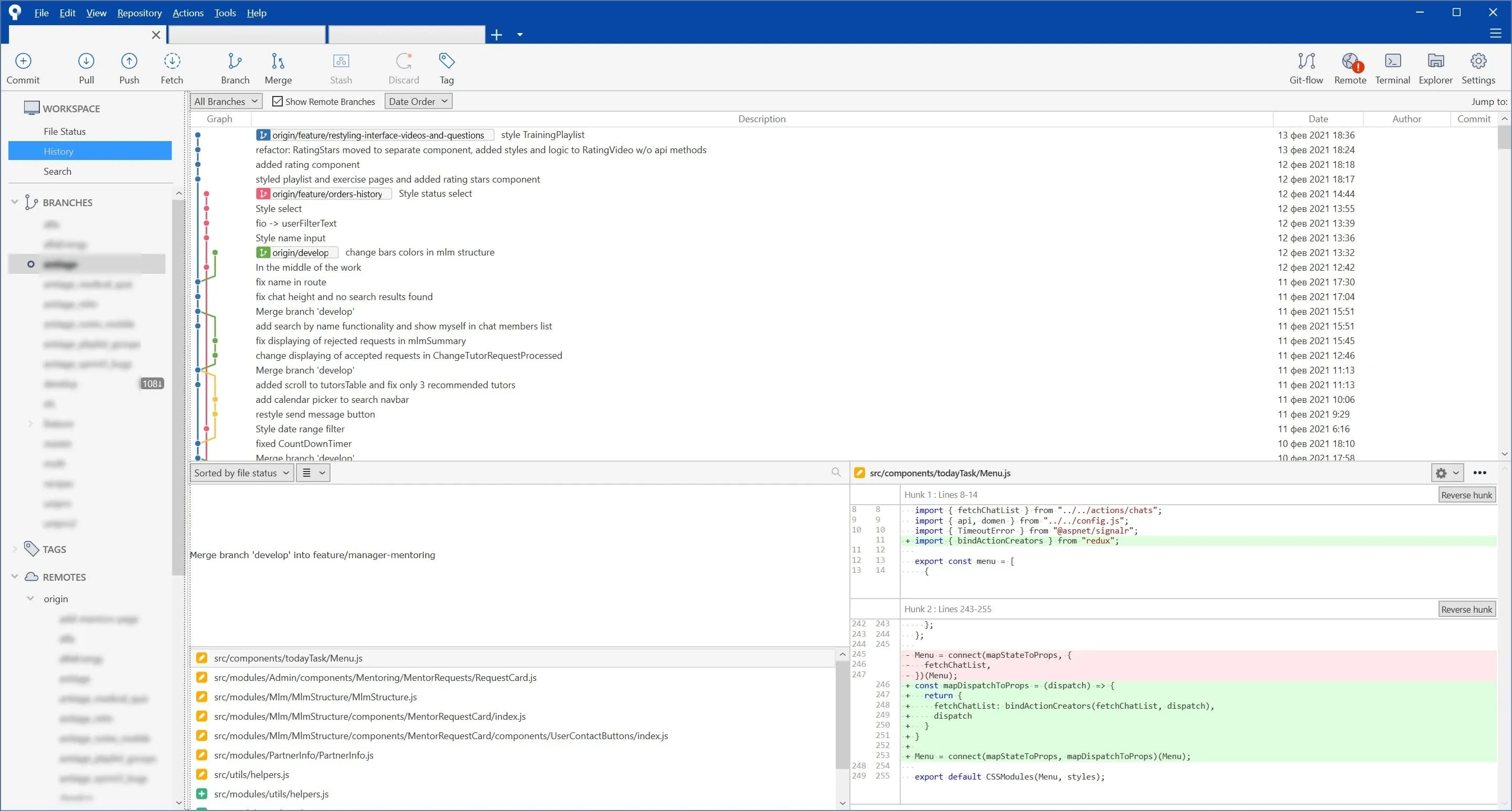1512x811 pixels.
Task: Pull changes with the Pull icon
Action: pyautogui.click(x=86, y=61)
